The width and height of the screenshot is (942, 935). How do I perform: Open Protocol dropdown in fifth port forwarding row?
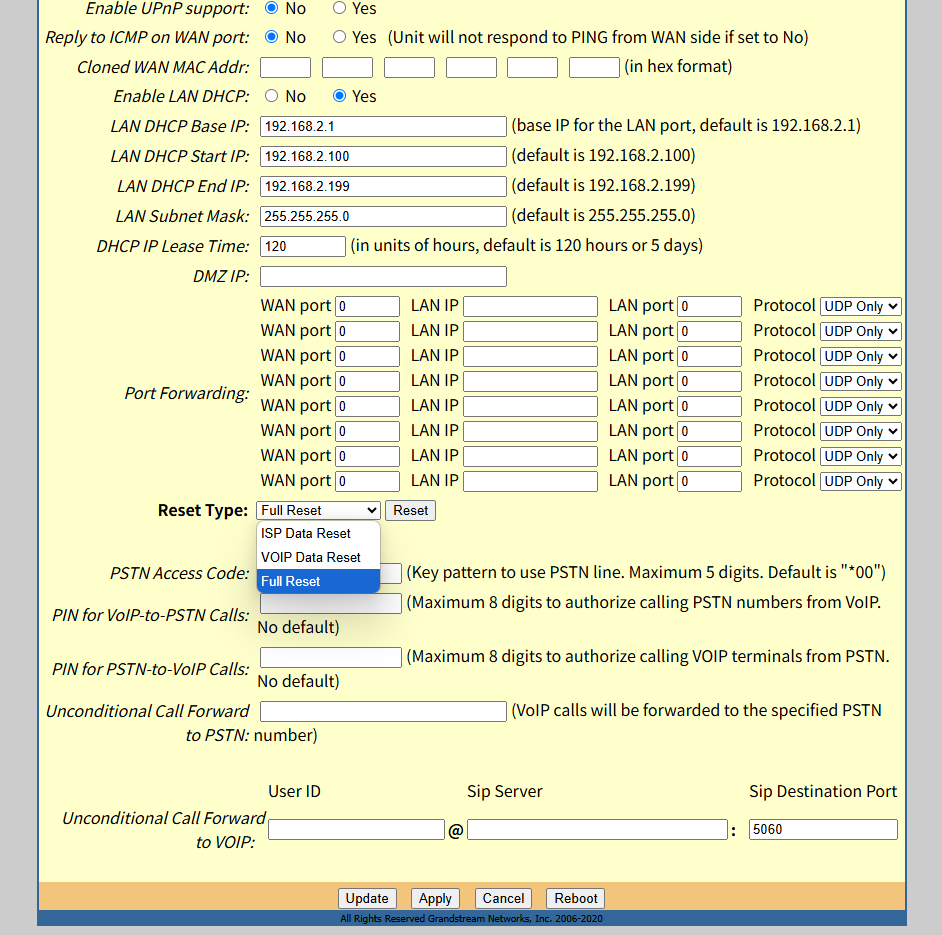click(x=861, y=406)
